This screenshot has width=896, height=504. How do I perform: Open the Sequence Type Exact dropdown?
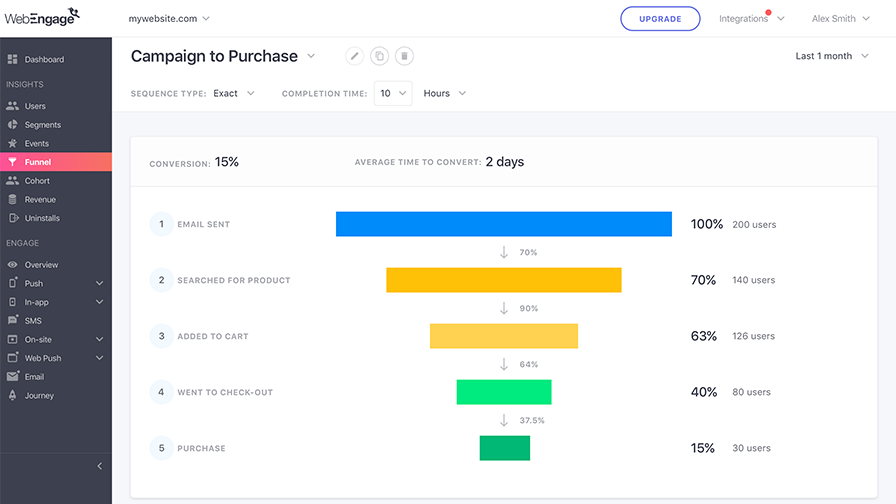[234, 93]
